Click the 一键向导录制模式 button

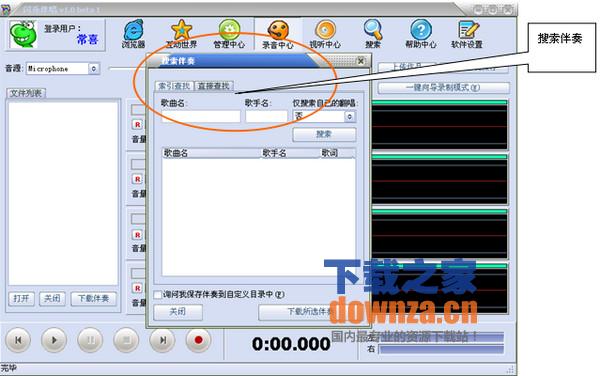click(x=443, y=88)
